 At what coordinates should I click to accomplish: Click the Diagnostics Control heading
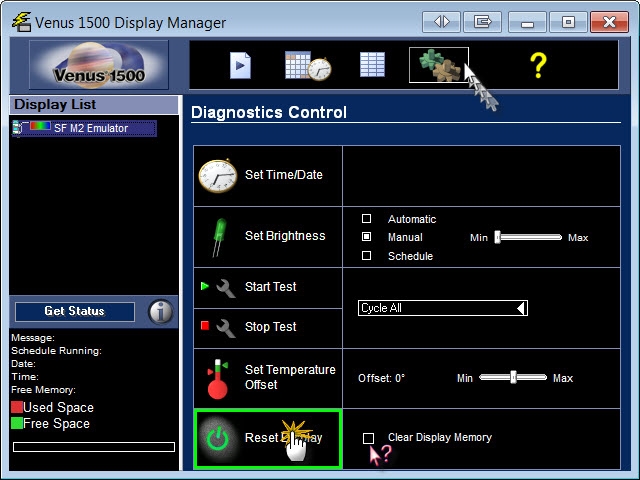269,112
